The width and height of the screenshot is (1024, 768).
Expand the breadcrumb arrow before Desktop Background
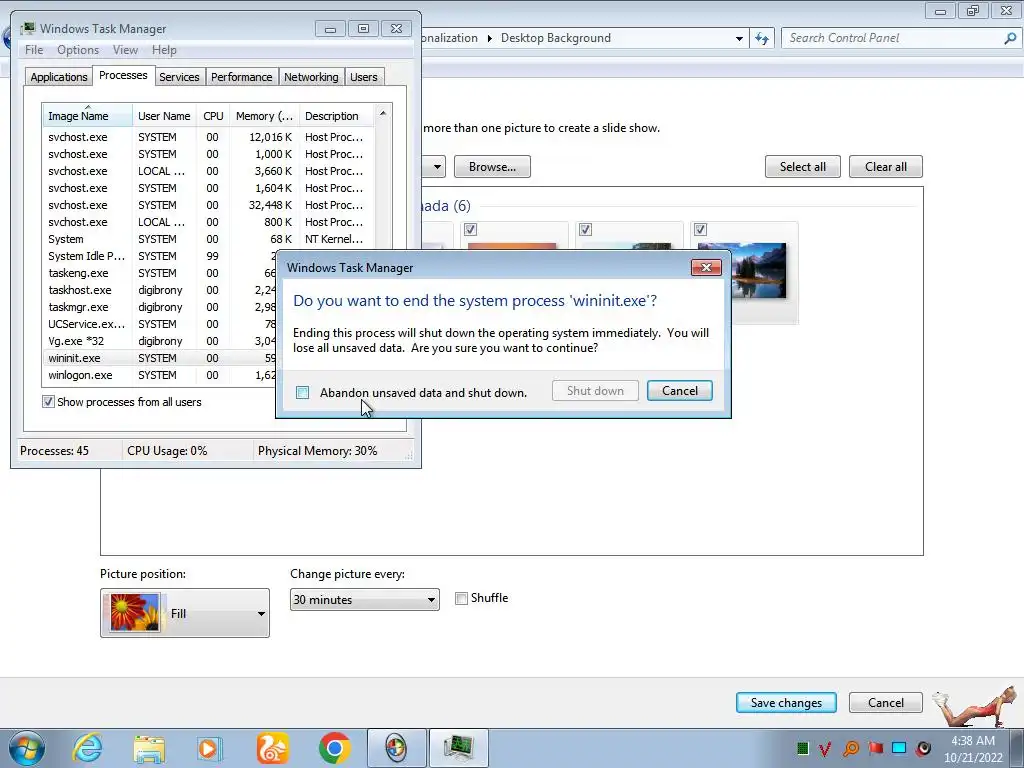click(x=490, y=39)
